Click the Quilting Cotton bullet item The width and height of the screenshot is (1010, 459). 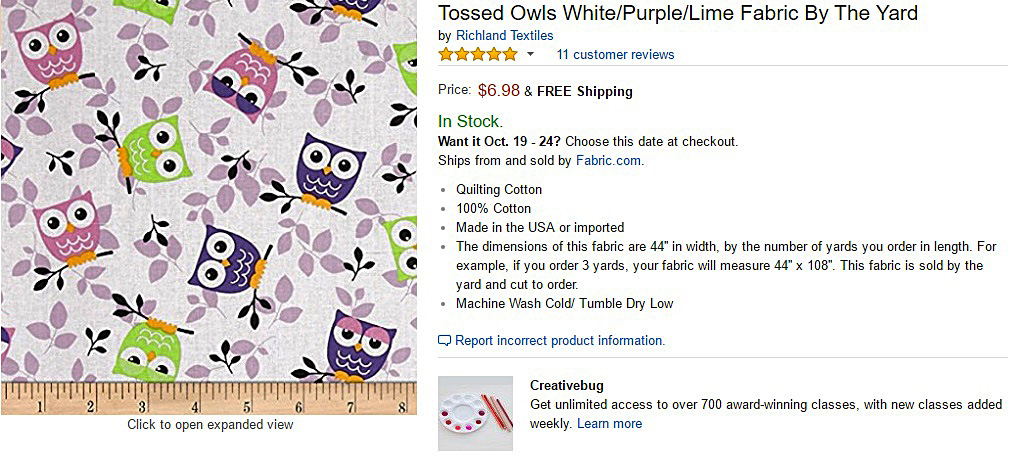[x=498, y=189]
